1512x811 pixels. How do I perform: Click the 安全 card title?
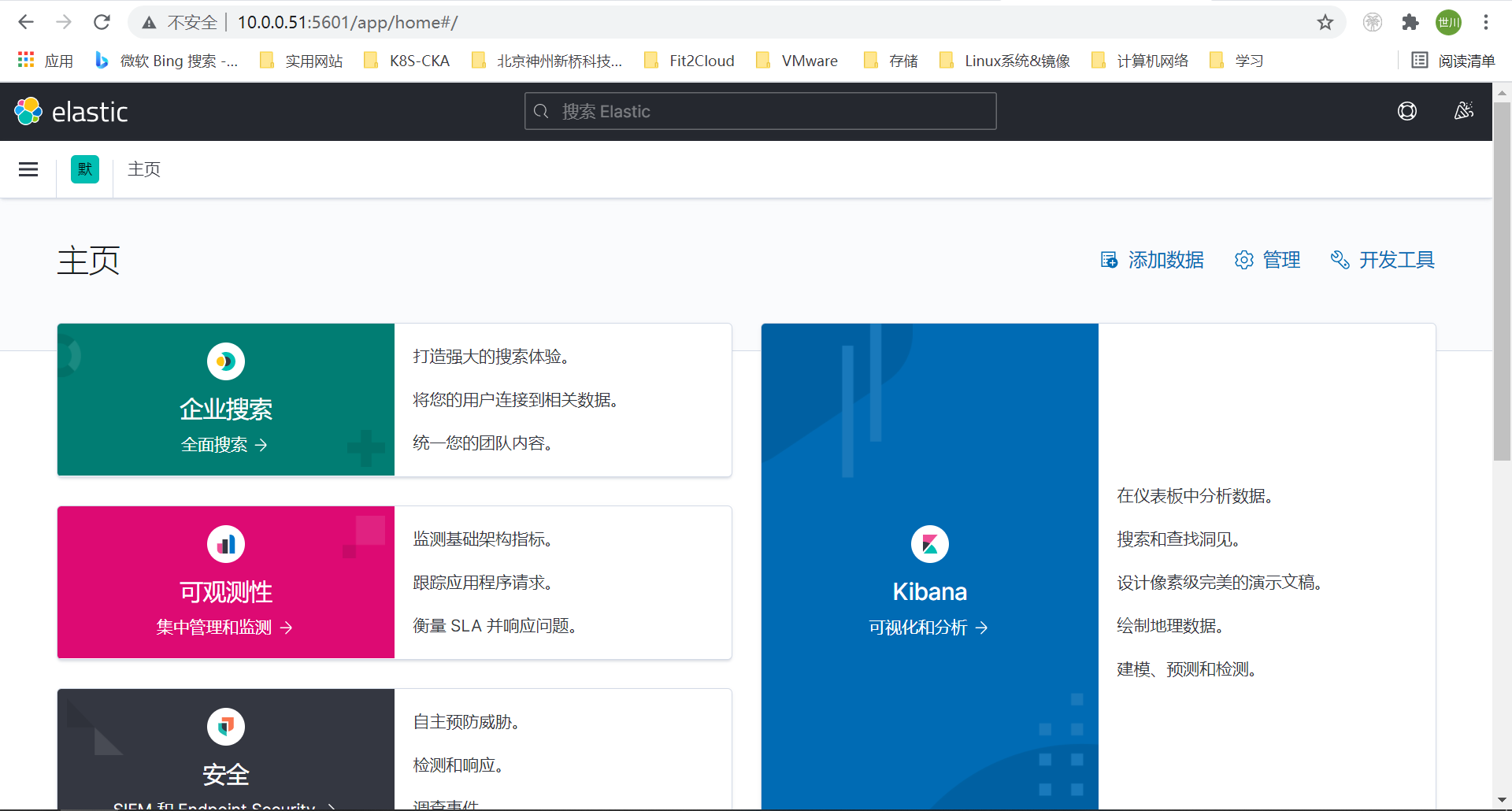coord(226,775)
